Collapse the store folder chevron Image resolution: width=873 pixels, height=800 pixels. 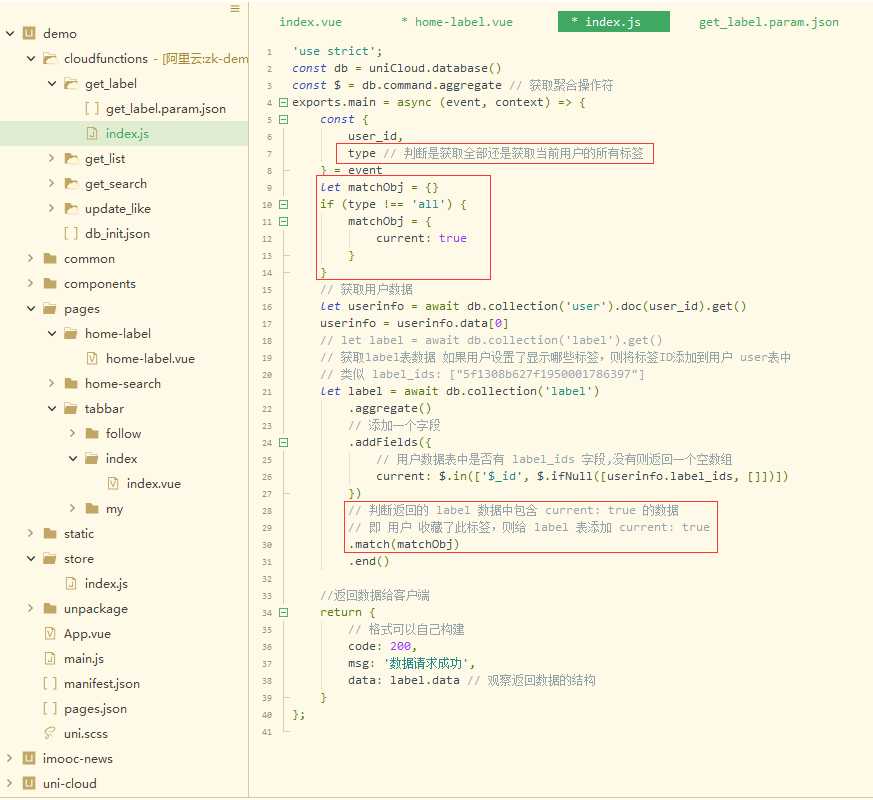click(x=31, y=558)
